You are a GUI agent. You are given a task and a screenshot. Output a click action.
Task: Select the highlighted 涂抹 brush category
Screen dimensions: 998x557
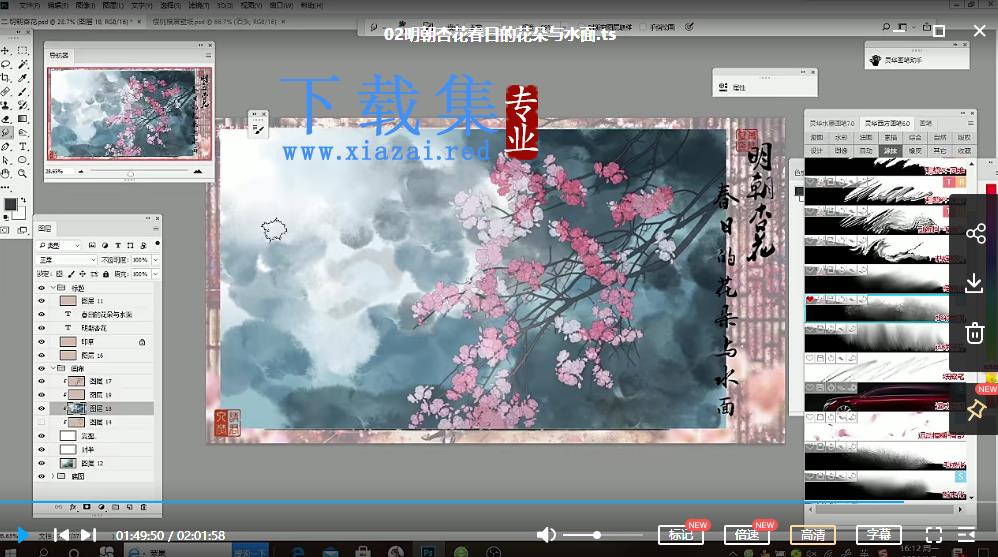tap(890, 151)
